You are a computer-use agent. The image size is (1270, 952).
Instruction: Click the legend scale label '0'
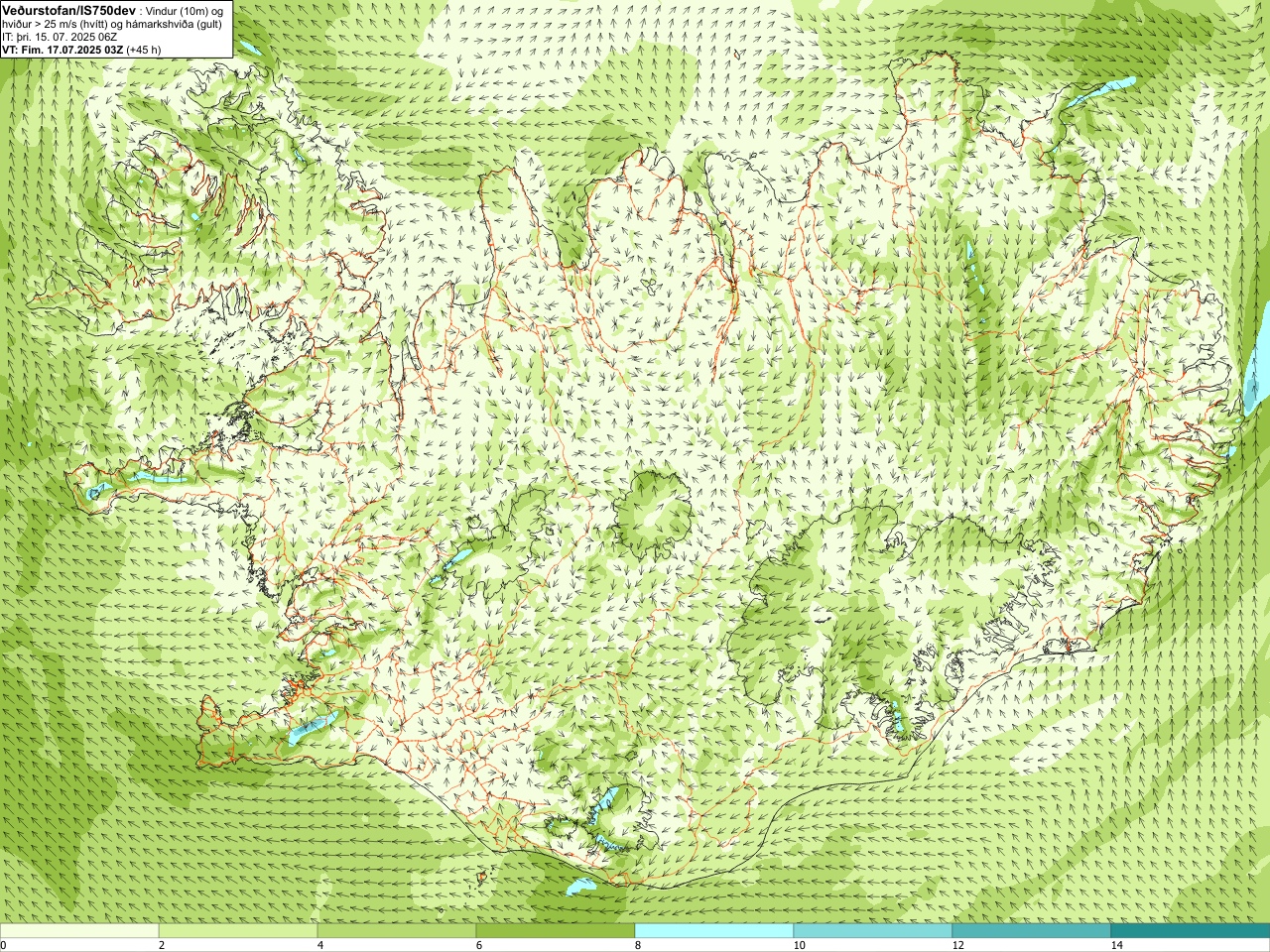point(3,945)
